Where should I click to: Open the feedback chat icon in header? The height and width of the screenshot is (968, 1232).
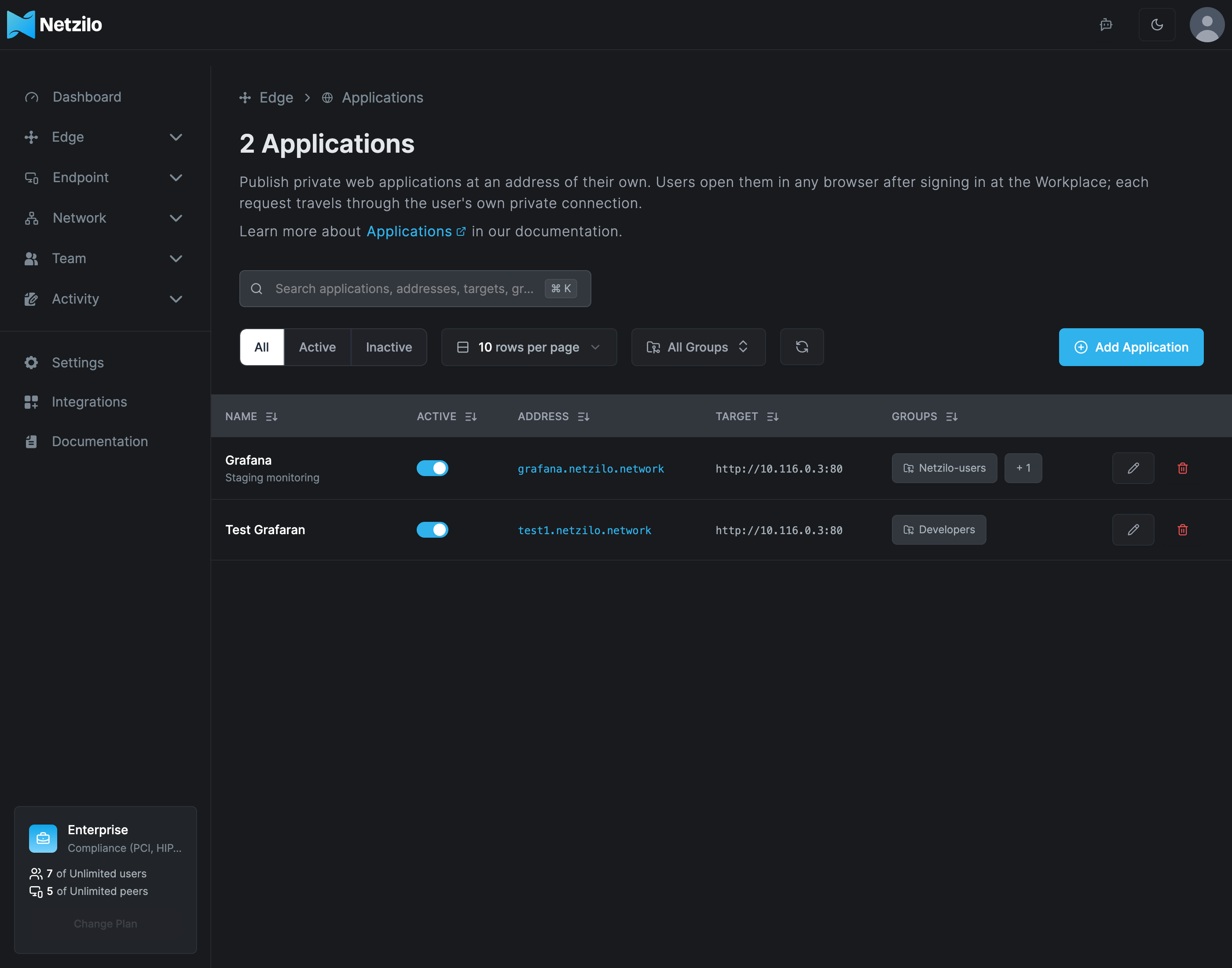1106,25
